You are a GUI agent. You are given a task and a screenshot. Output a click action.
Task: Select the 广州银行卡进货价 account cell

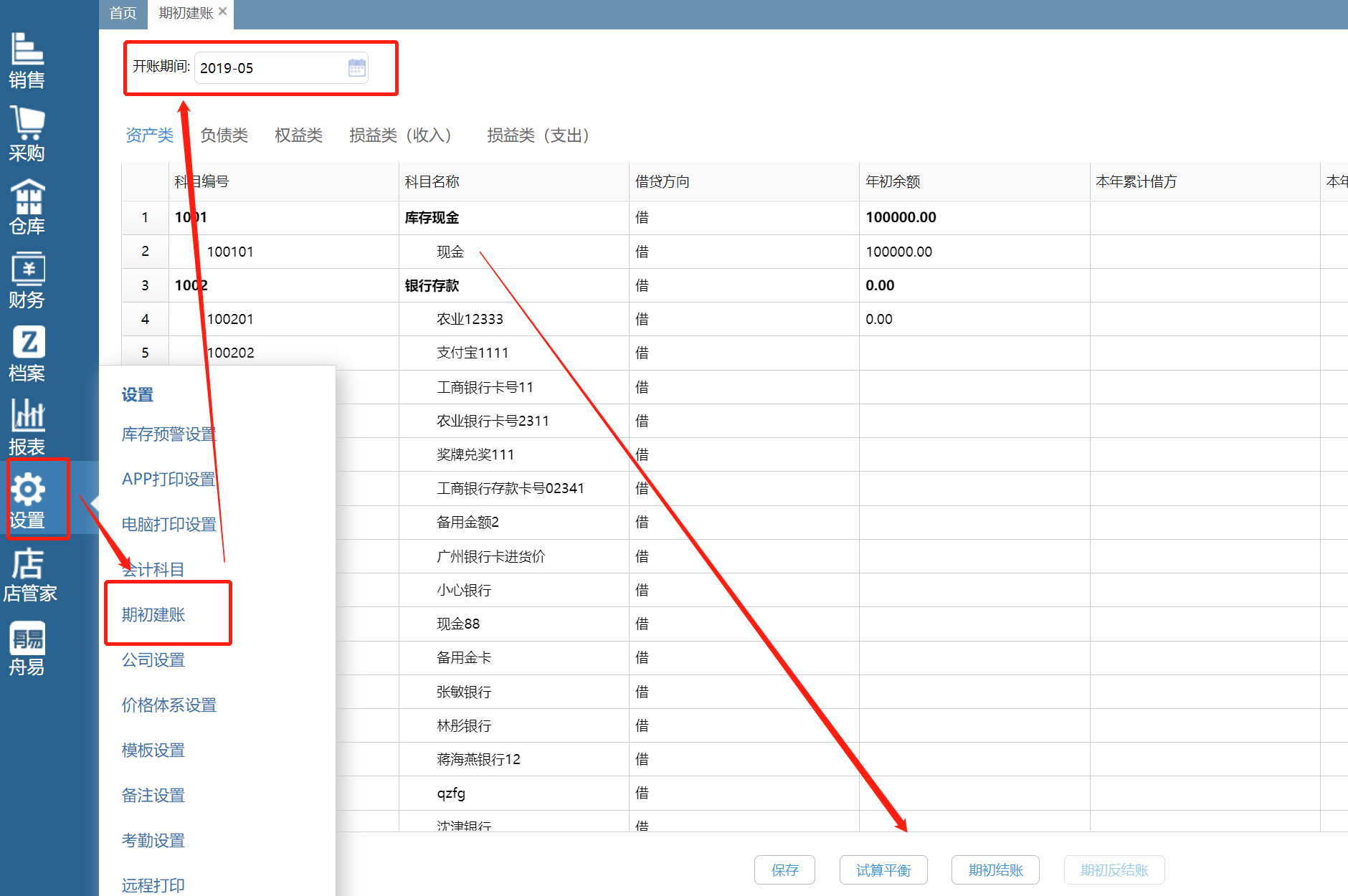[x=513, y=556]
